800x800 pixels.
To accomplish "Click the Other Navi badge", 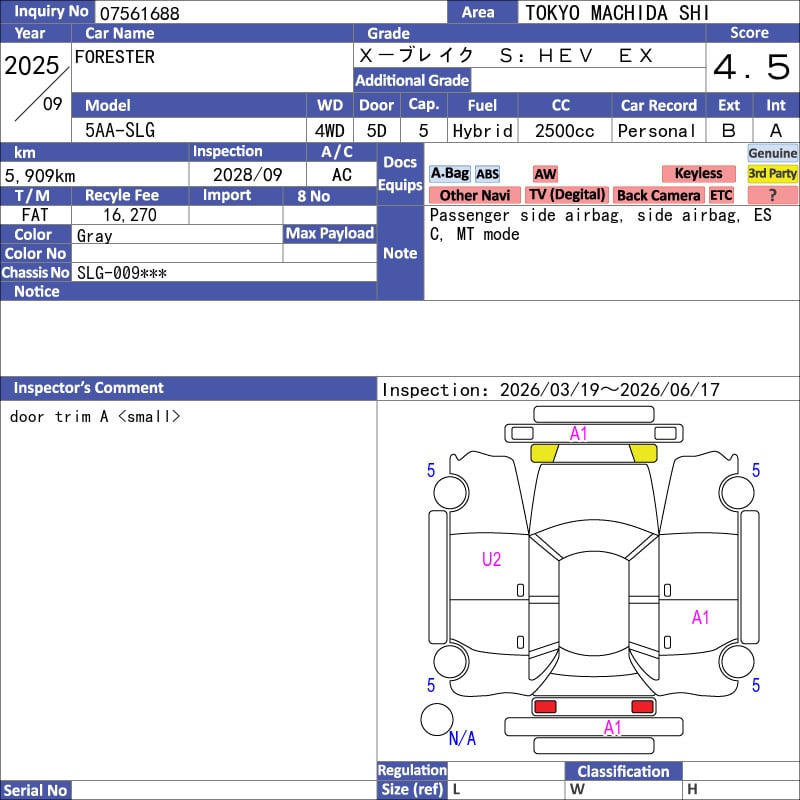I will [x=474, y=196].
